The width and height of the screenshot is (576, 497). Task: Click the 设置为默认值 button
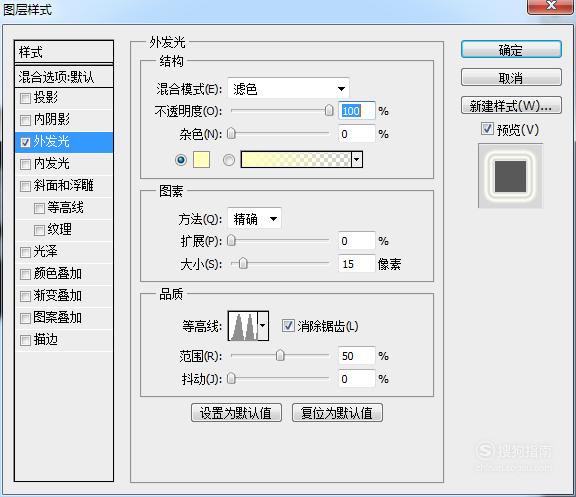pyautogui.click(x=236, y=413)
